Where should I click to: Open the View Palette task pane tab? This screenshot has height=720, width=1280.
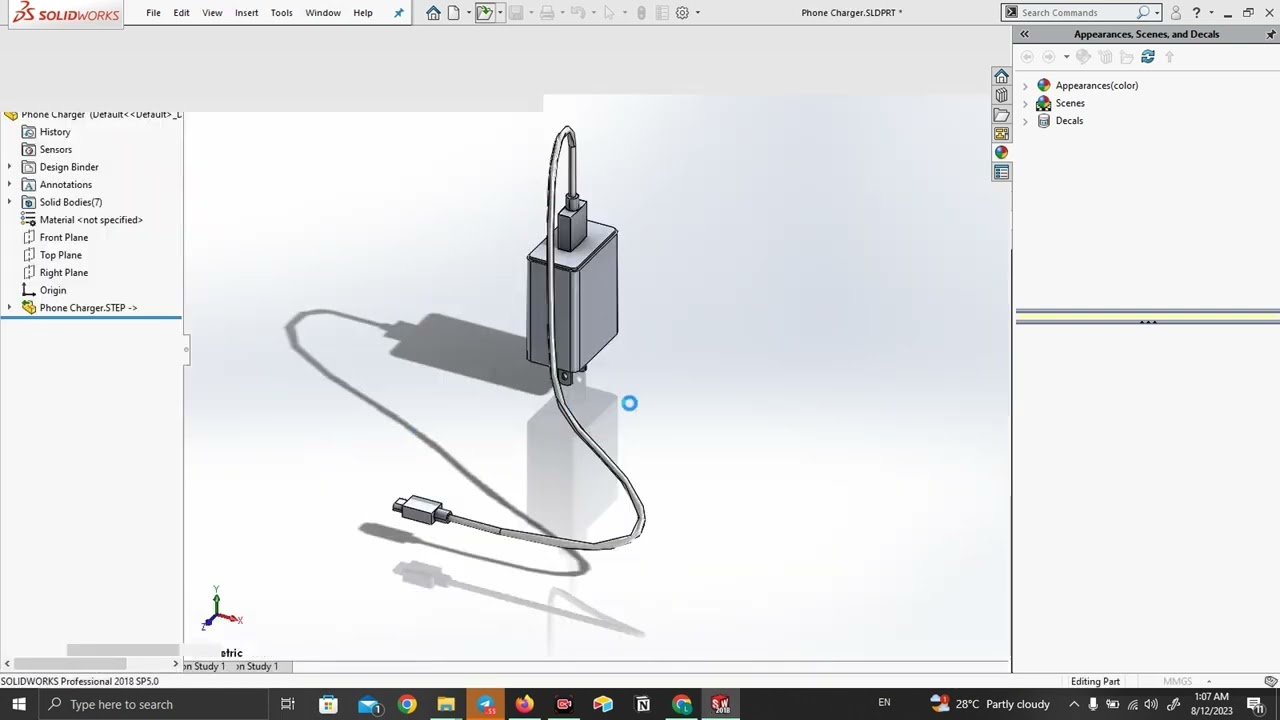click(x=1001, y=134)
